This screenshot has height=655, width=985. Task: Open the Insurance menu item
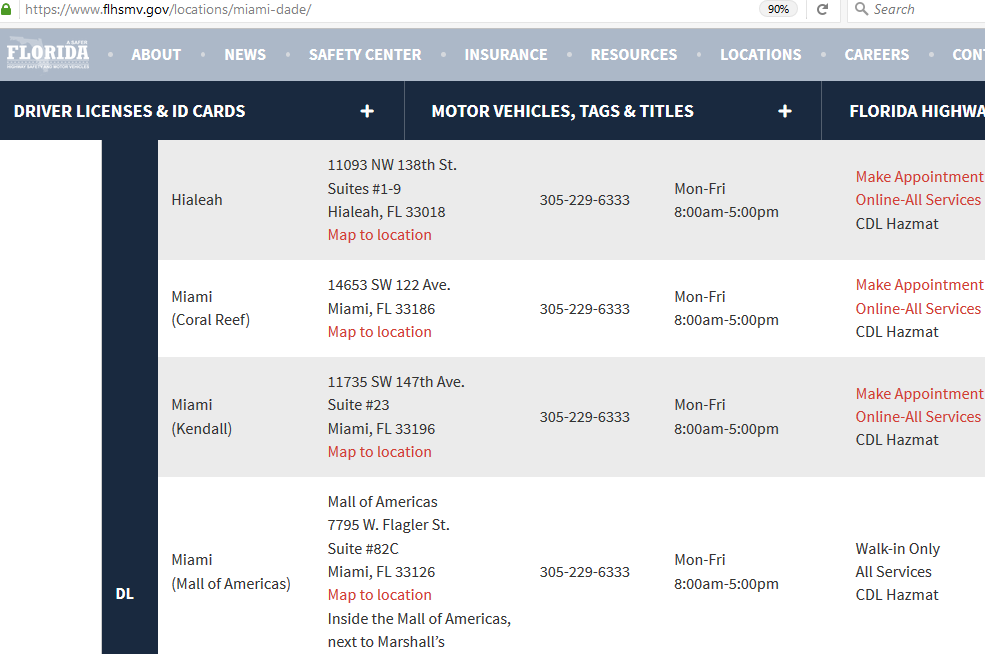tap(506, 55)
